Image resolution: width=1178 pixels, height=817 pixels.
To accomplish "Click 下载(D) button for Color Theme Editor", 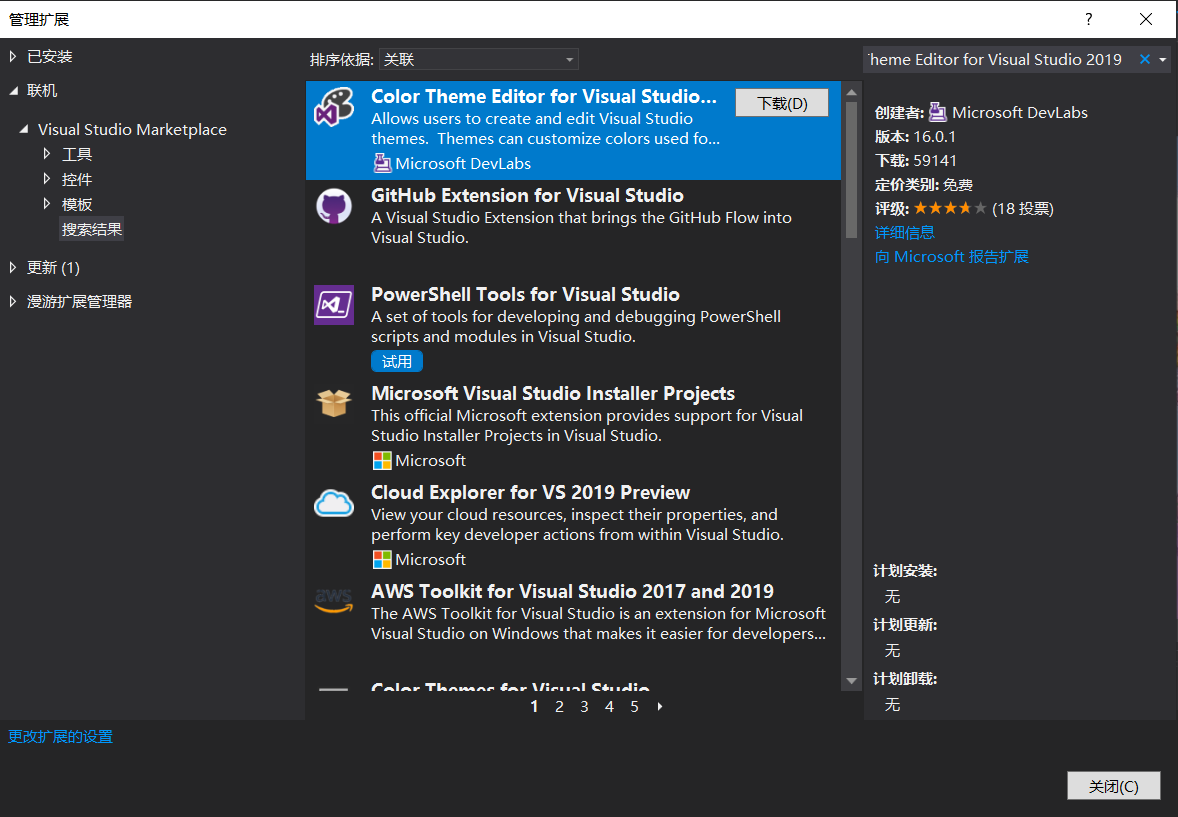I will coord(781,103).
